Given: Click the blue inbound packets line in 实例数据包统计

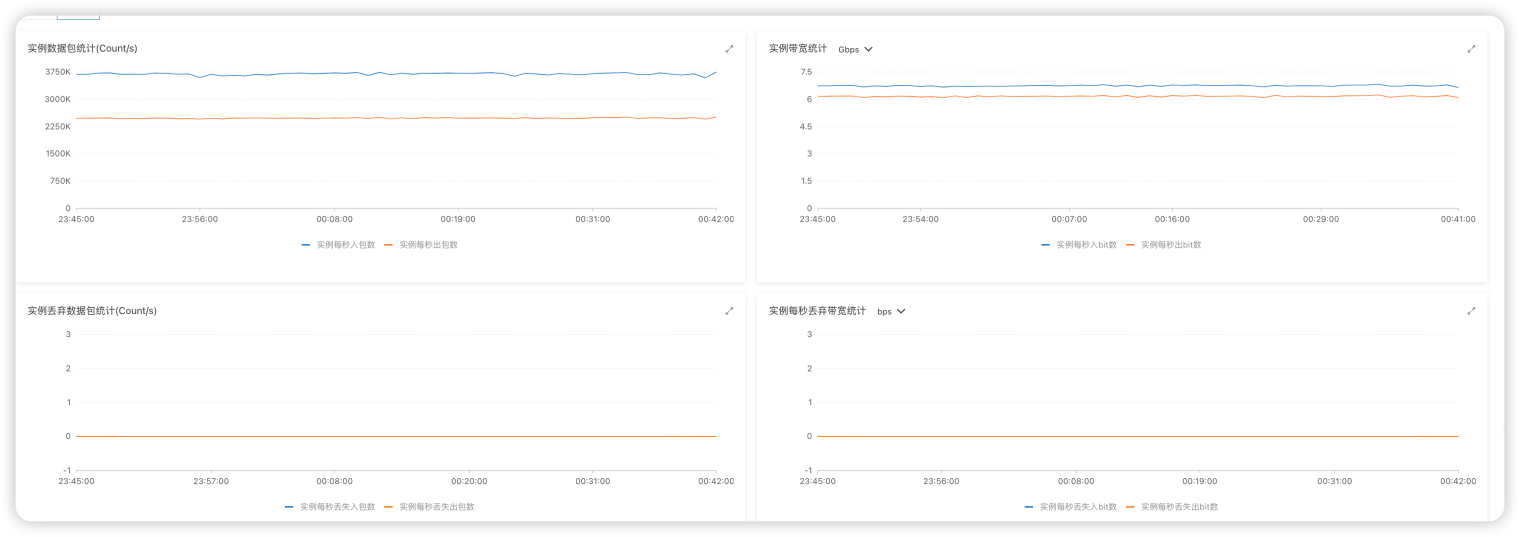Looking at the screenshot, I should click(x=396, y=73).
